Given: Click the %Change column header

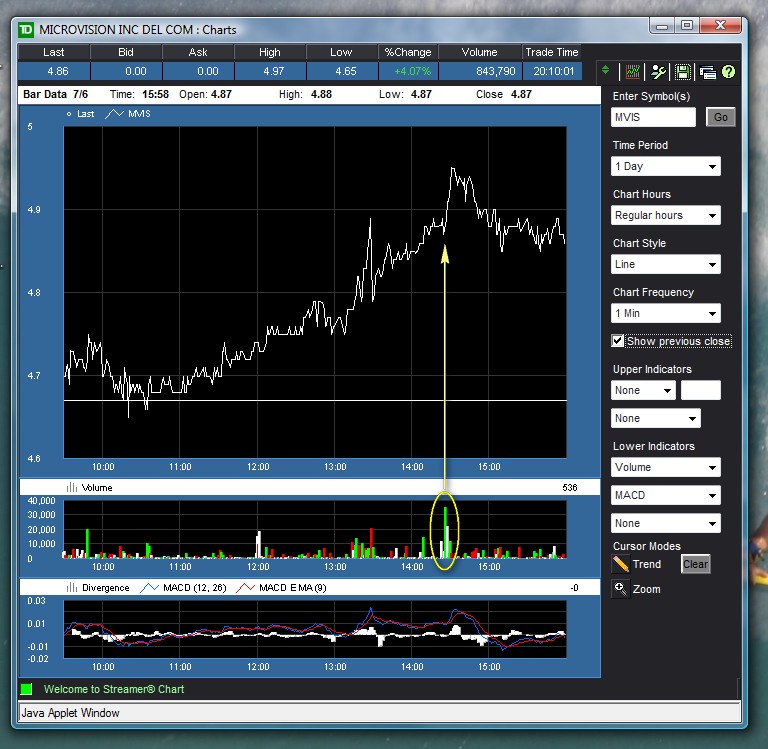Looking at the screenshot, I should [408, 52].
